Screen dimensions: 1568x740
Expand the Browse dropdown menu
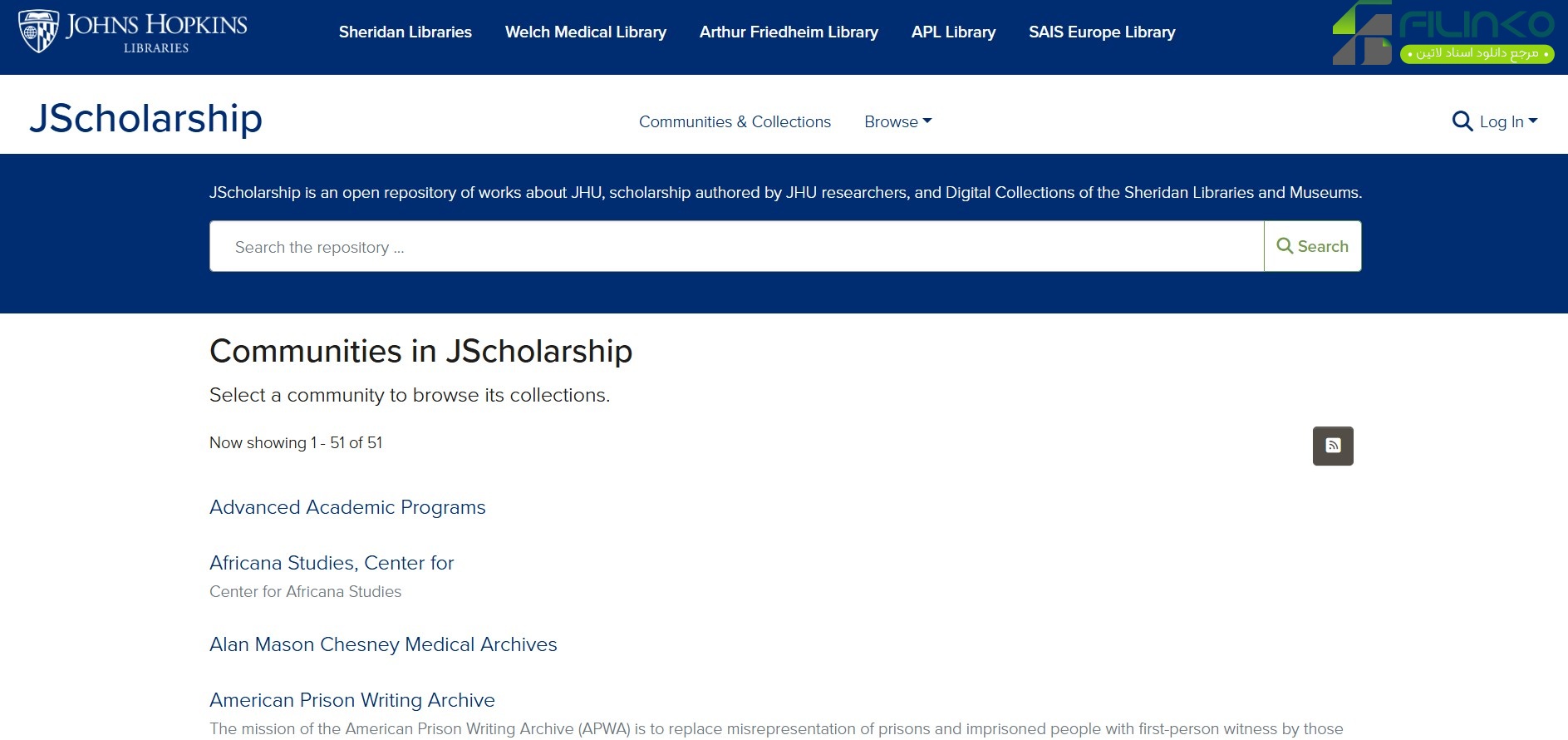pyautogui.click(x=897, y=121)
